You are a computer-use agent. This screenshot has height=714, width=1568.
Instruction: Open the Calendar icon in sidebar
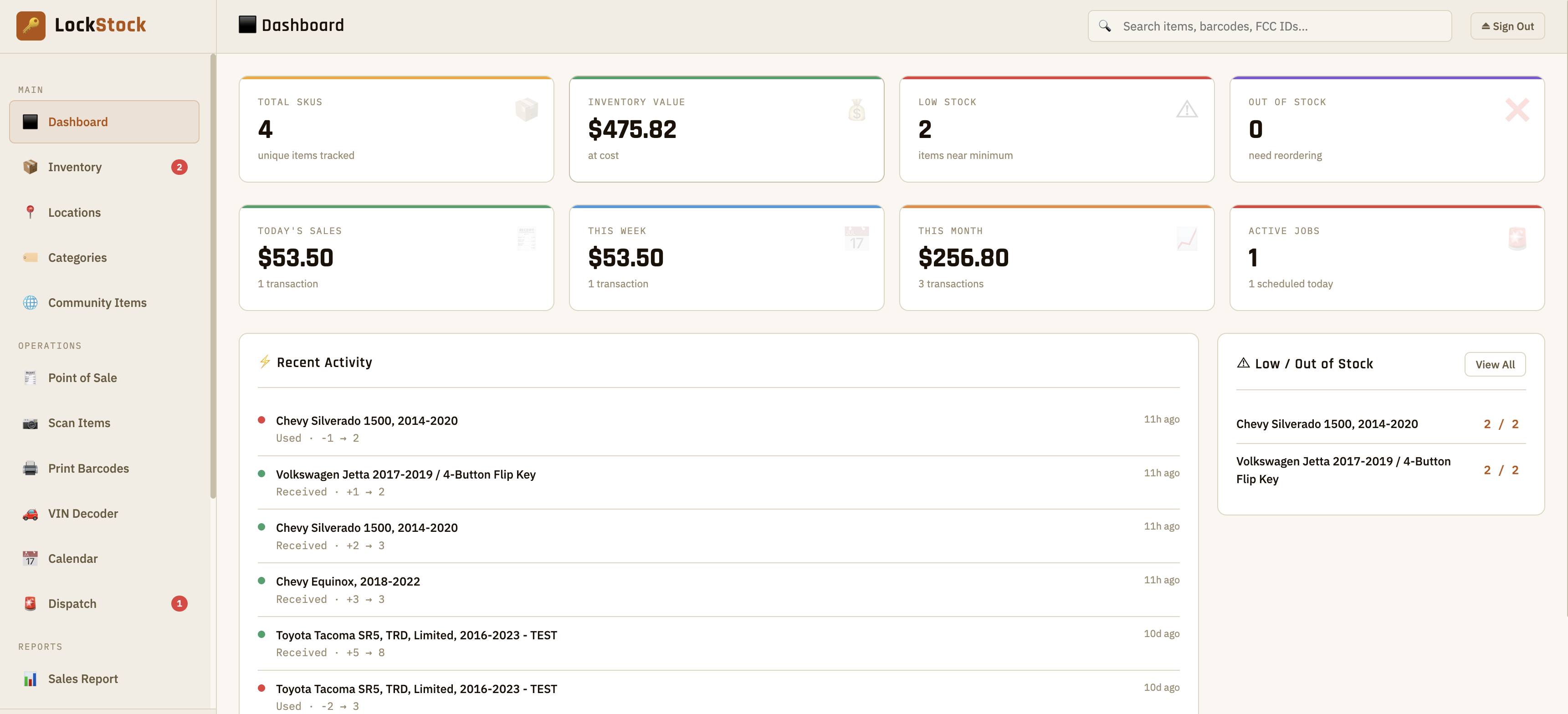click(30, 558)
